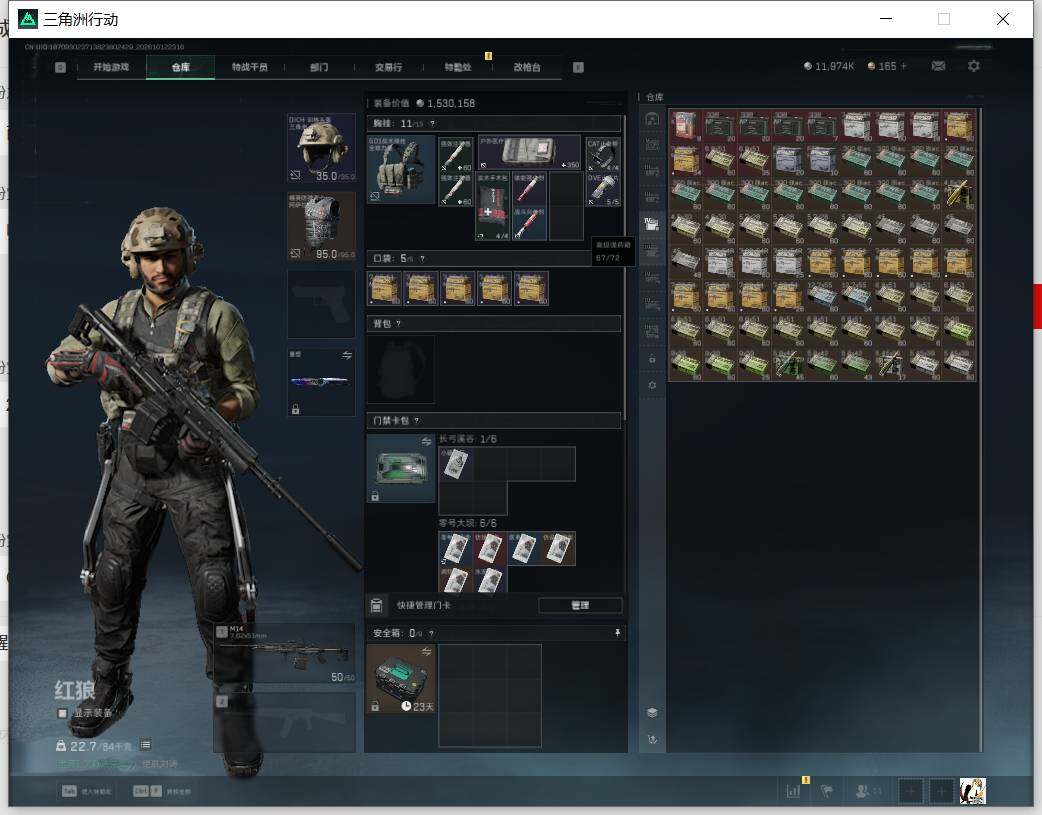Click help icon next to 安全箱

point(431,634)
